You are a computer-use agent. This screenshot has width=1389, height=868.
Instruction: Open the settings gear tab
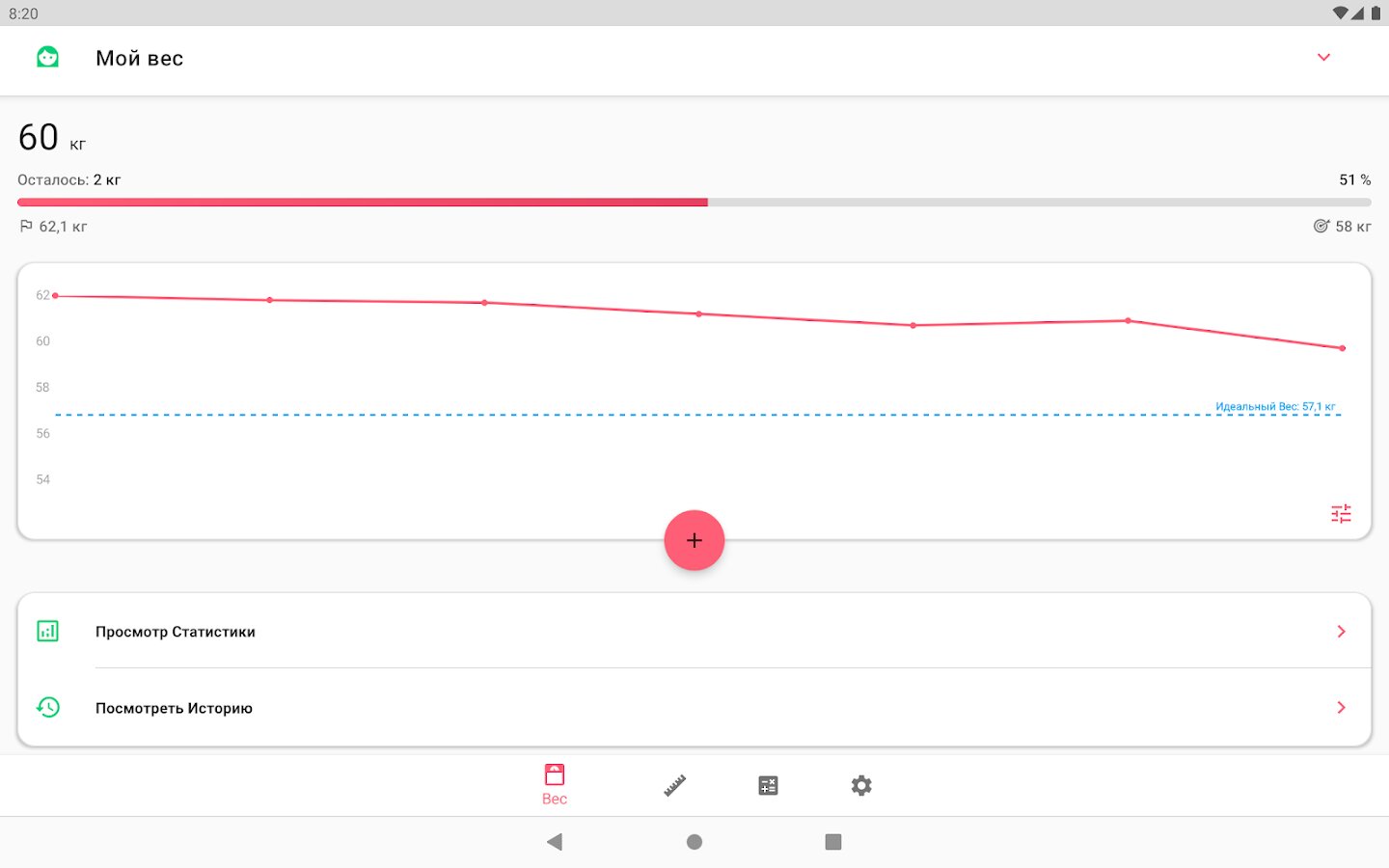861,785
